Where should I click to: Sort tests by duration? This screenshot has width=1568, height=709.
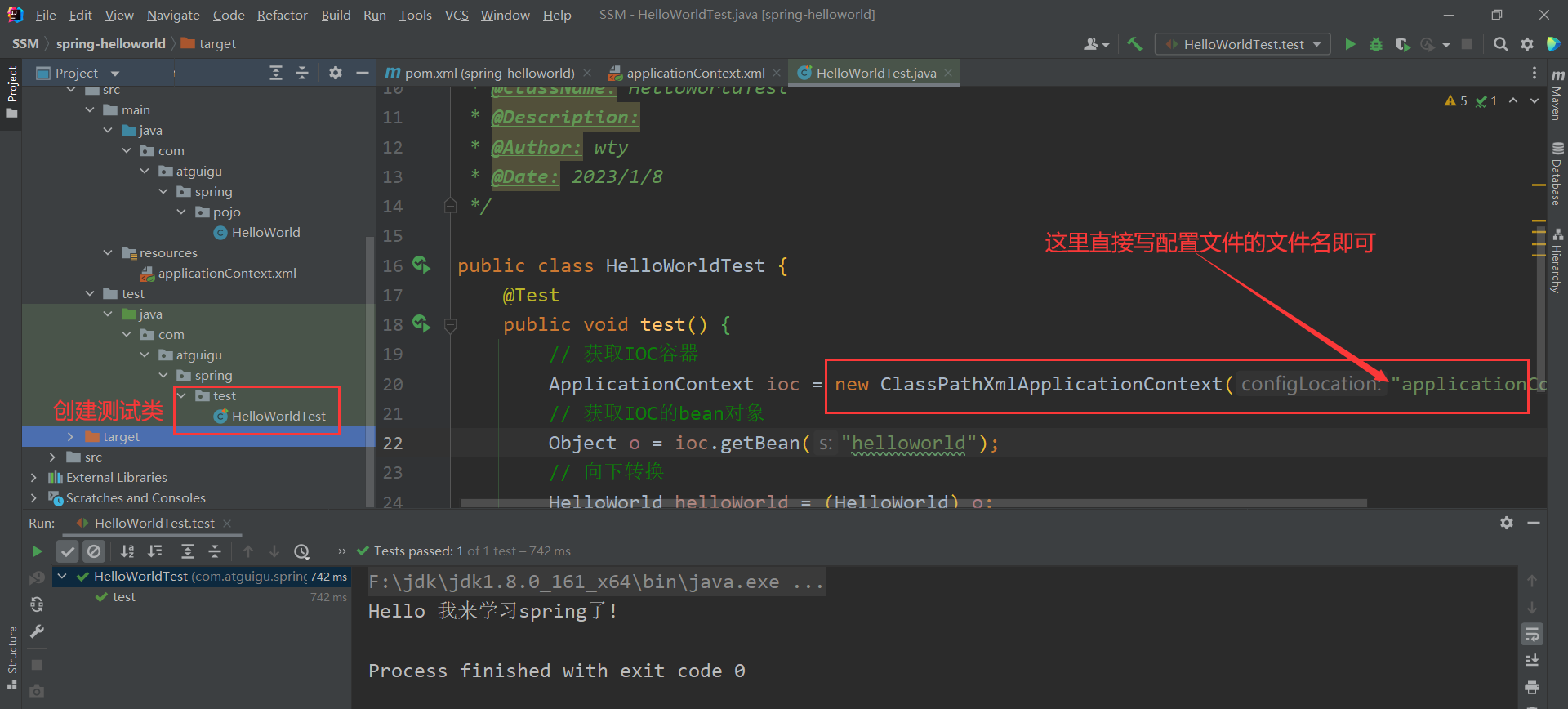tap(154, 551)
